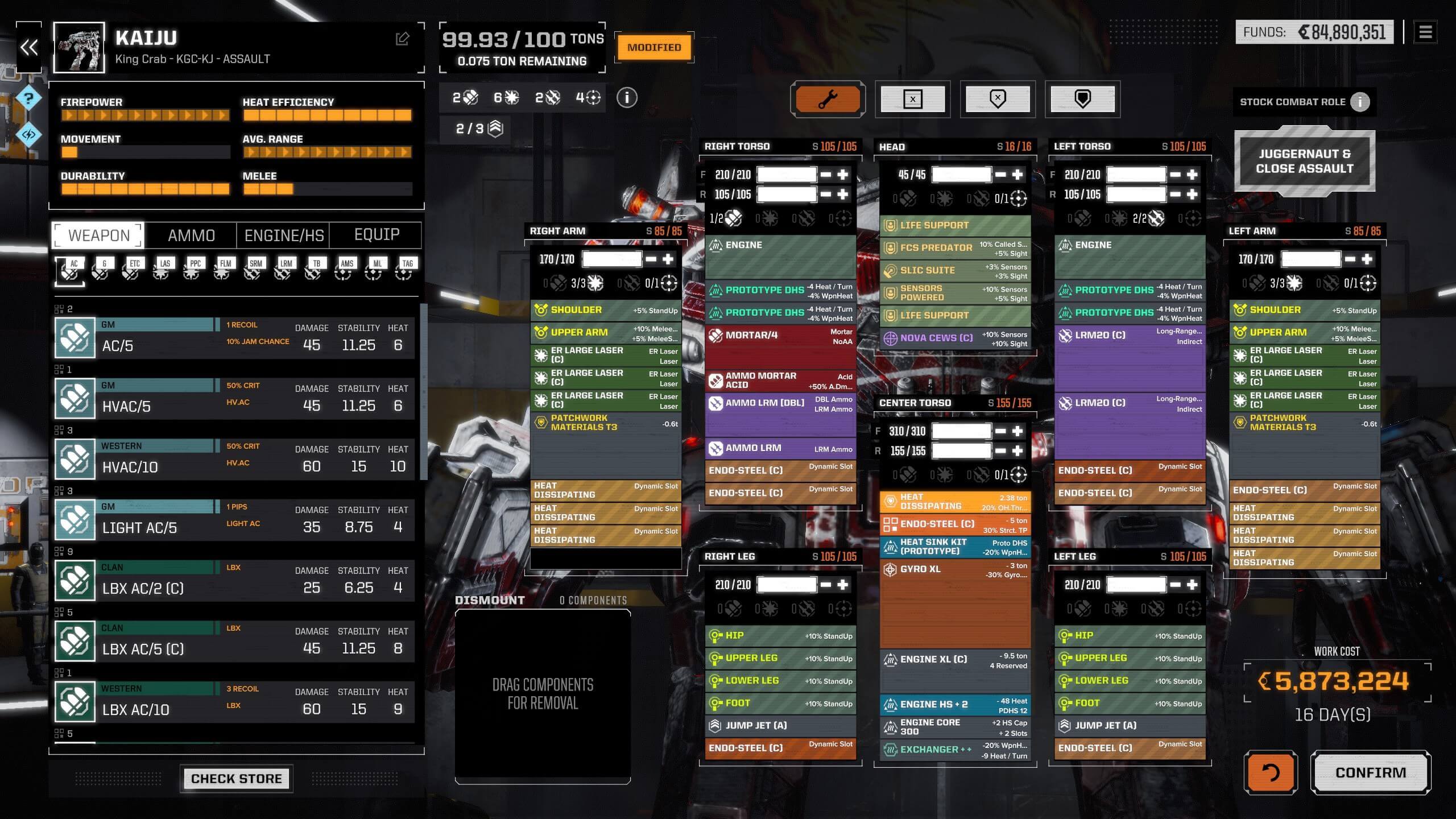The image size is (1456, 819).
Task: Click the targeting reticle icon
Action: pyautogui.click(x=592, y=97)
